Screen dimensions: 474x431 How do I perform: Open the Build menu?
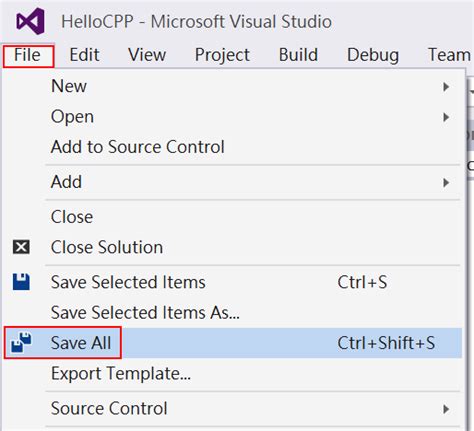pos(298,55)
